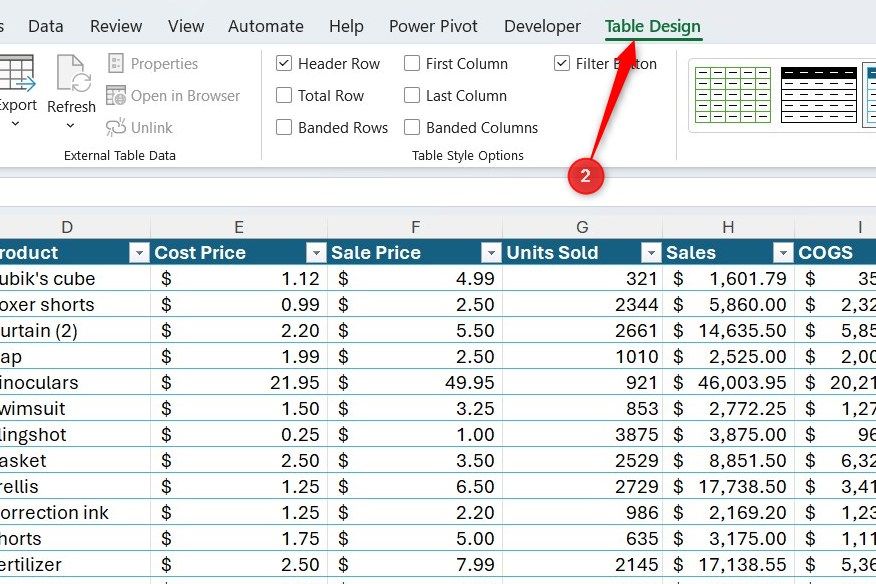Screen dimensions: 876x584
Task: Click the correction ink product cell
Action: 75,512
